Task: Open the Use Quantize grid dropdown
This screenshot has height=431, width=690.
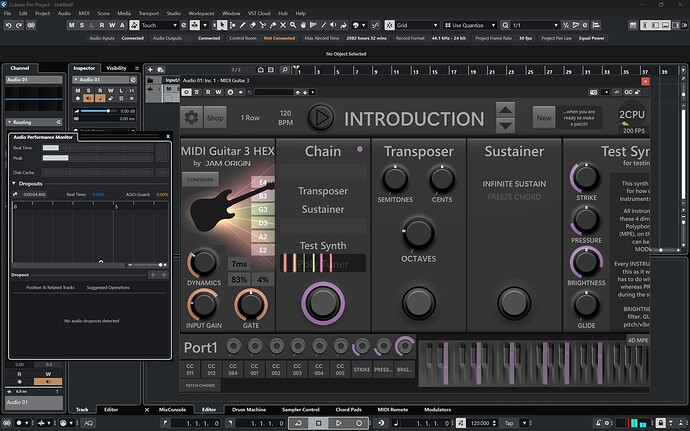Action: pos(470,26)
